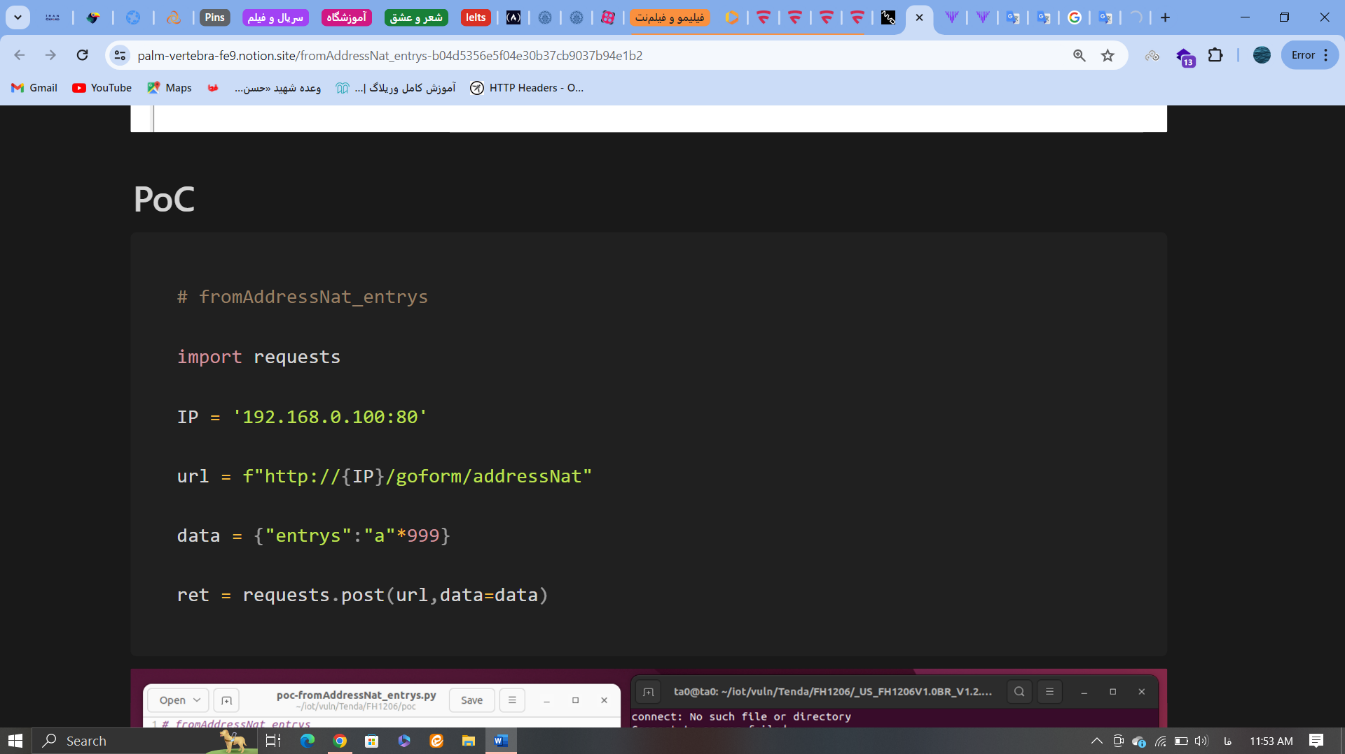Image resolution: width=1345 pixels, height=754 pixels.
Task: Open the notification center icon
Action: coord(1318,741)
